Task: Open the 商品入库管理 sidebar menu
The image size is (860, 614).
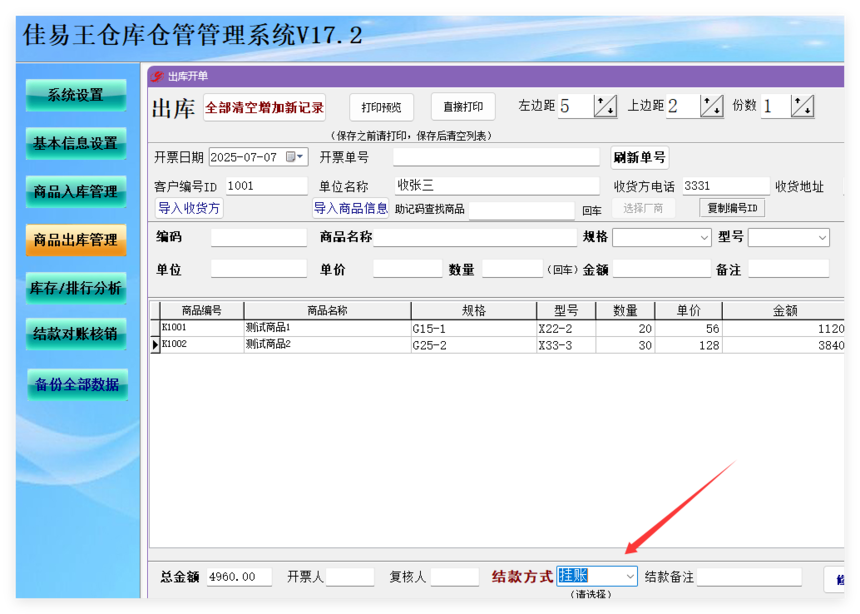Action: pyautogui.click(x=76, y=191)
